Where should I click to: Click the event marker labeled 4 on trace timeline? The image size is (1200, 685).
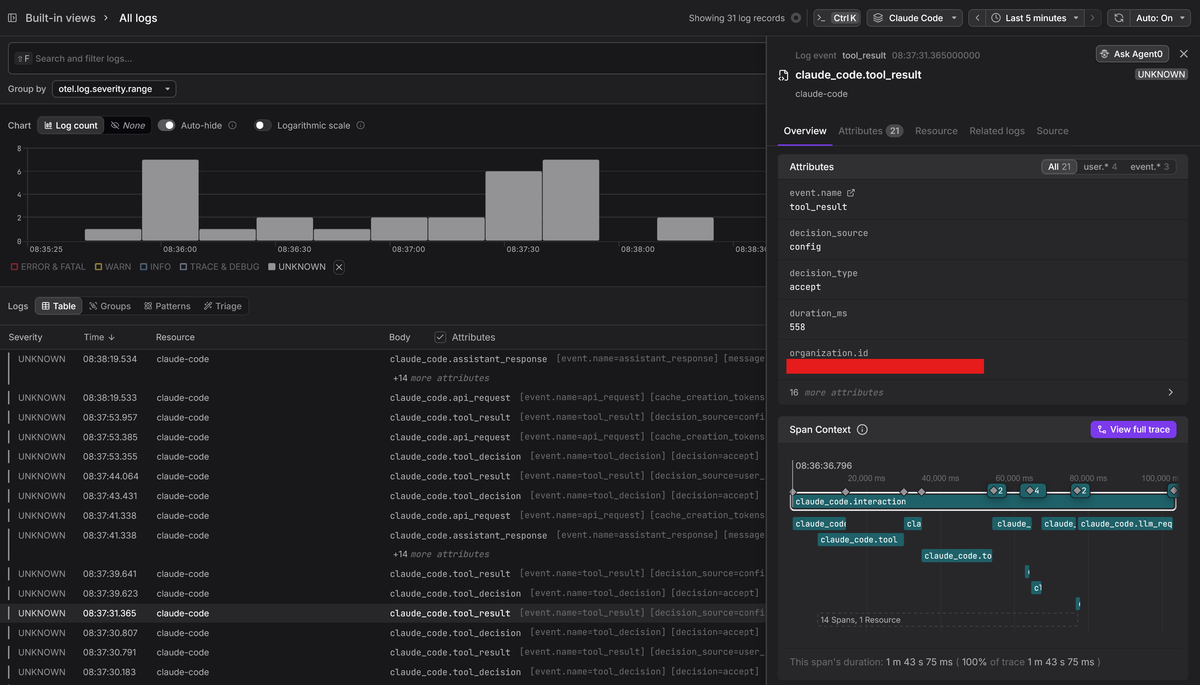click(1033, 491)
